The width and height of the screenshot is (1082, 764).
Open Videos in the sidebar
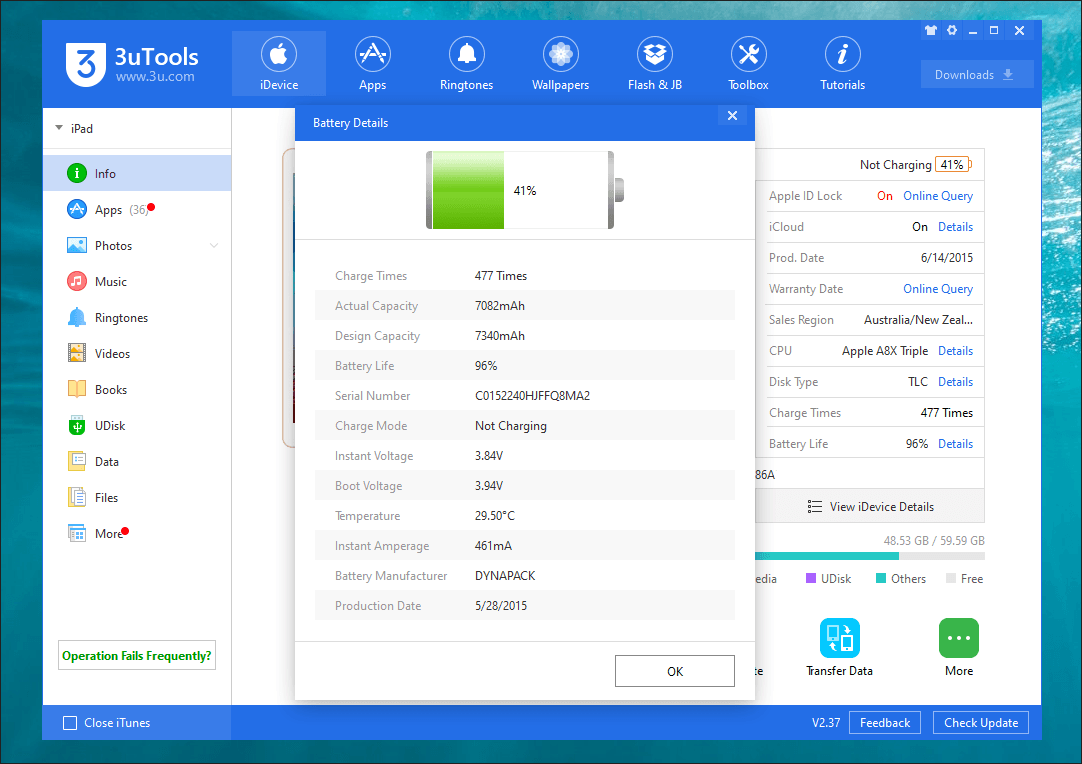(137, 353)
